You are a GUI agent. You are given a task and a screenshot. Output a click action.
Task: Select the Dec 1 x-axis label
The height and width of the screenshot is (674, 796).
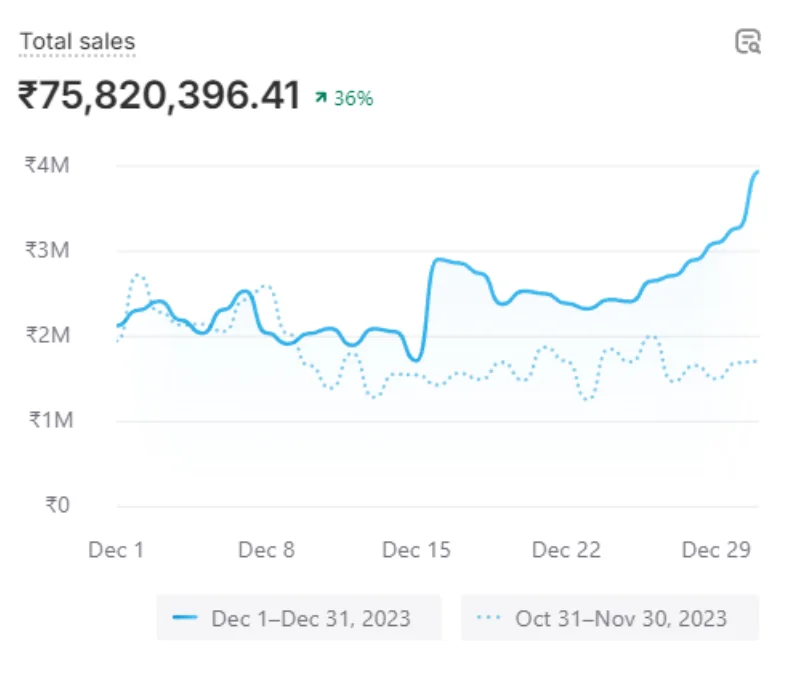coord(116,550)
